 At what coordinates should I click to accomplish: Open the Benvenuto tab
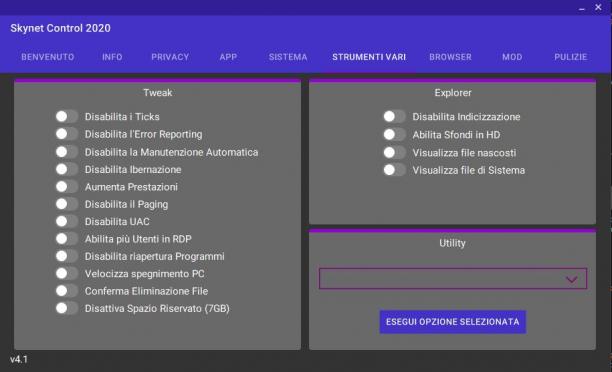click(48, 57)
